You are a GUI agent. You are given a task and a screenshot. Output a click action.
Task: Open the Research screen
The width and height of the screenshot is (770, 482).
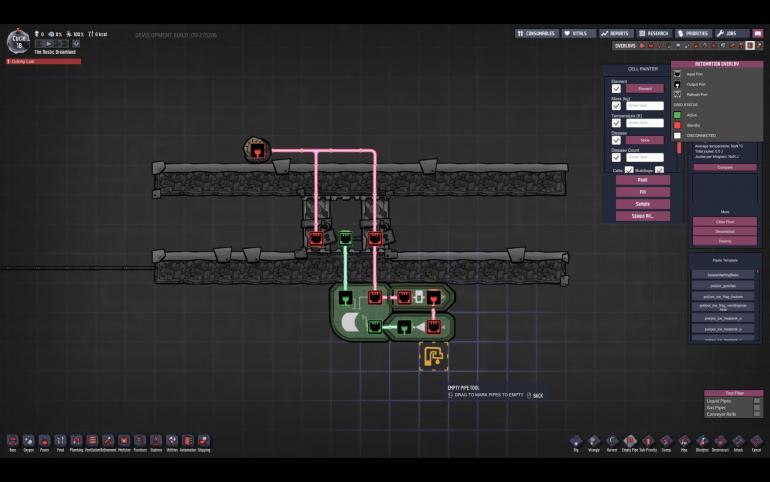click(x=654, y=33)
